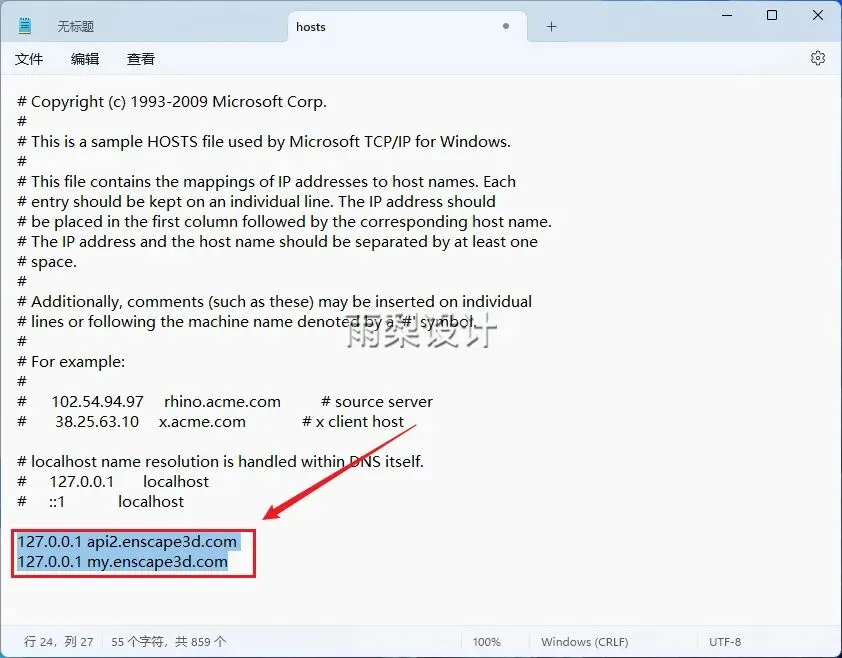Click line 127.0.0.1 api2.enscape3d.com
The height and width of the screenshot is (658, 842).
pos(127,541)
